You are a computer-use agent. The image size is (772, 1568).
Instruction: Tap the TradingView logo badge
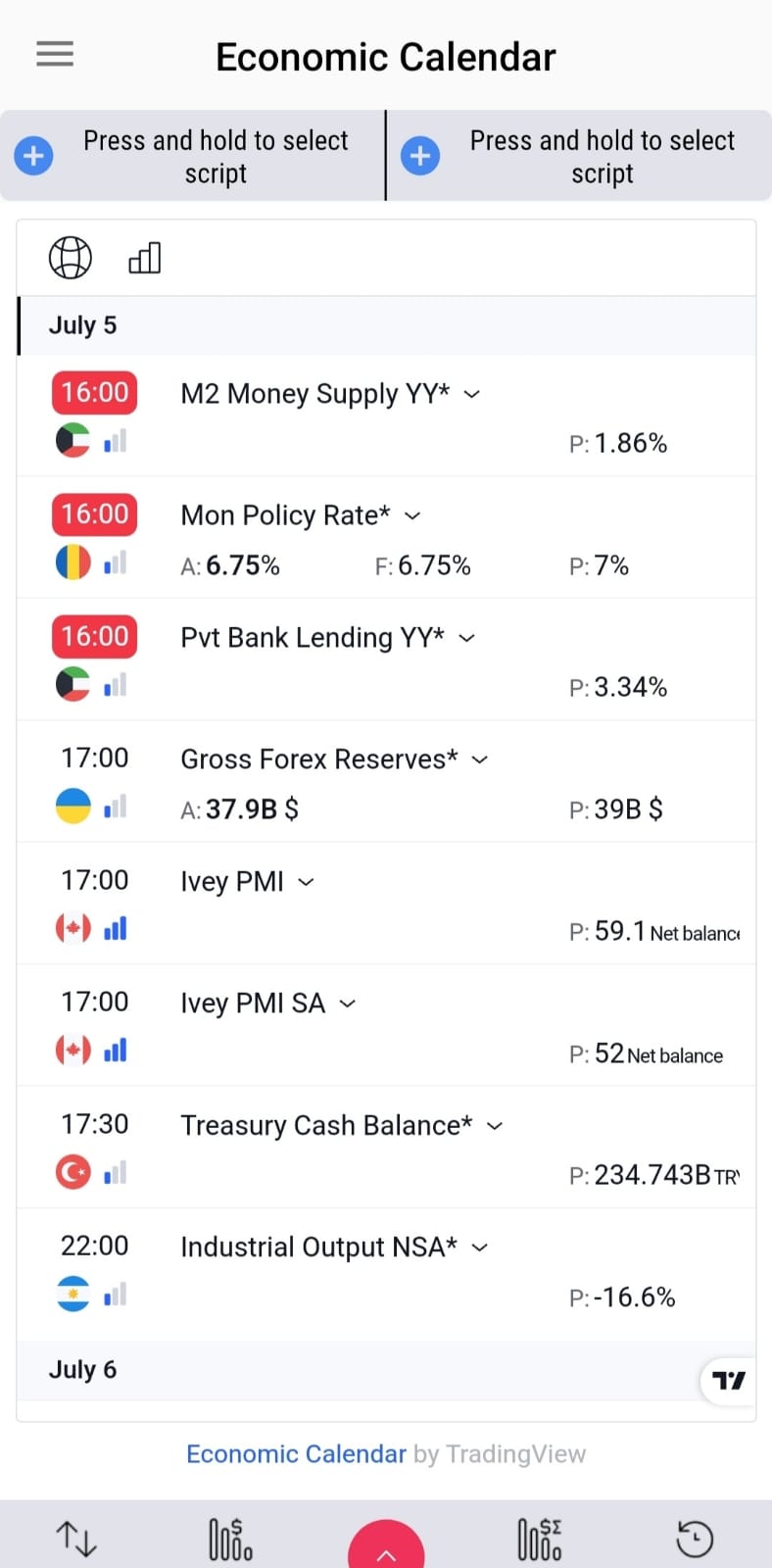pos(728,1381)
